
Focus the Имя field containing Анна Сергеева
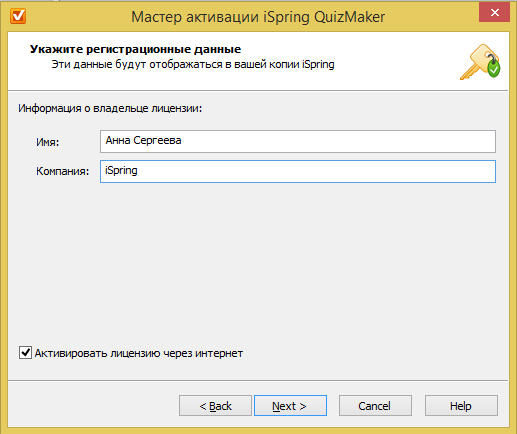(x=298, y=141)
